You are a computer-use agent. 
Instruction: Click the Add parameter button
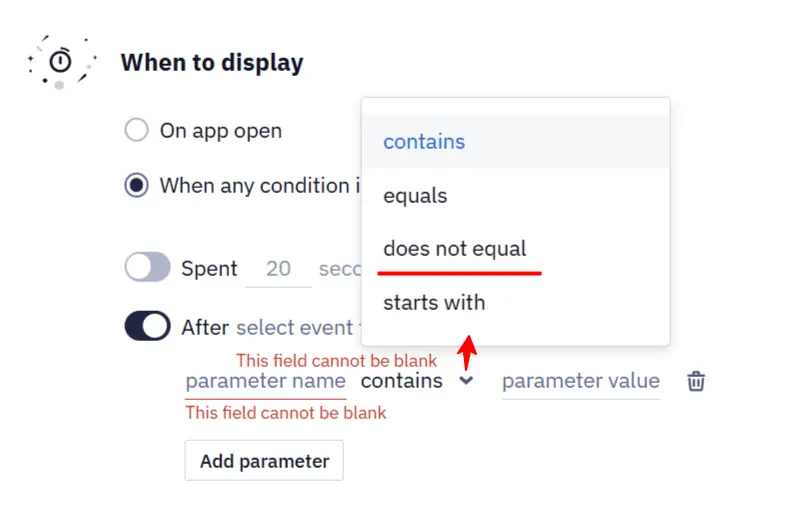point(264,461)
